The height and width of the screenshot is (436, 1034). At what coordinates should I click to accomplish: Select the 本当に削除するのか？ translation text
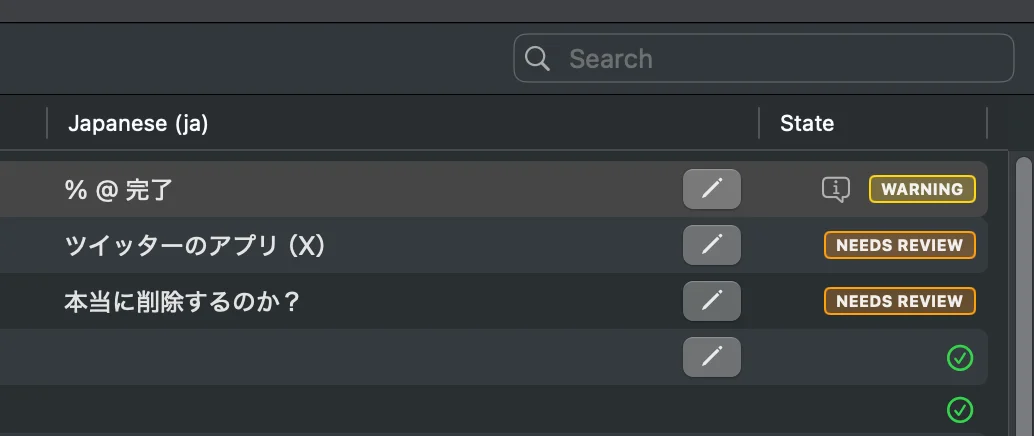pos(182,302)
